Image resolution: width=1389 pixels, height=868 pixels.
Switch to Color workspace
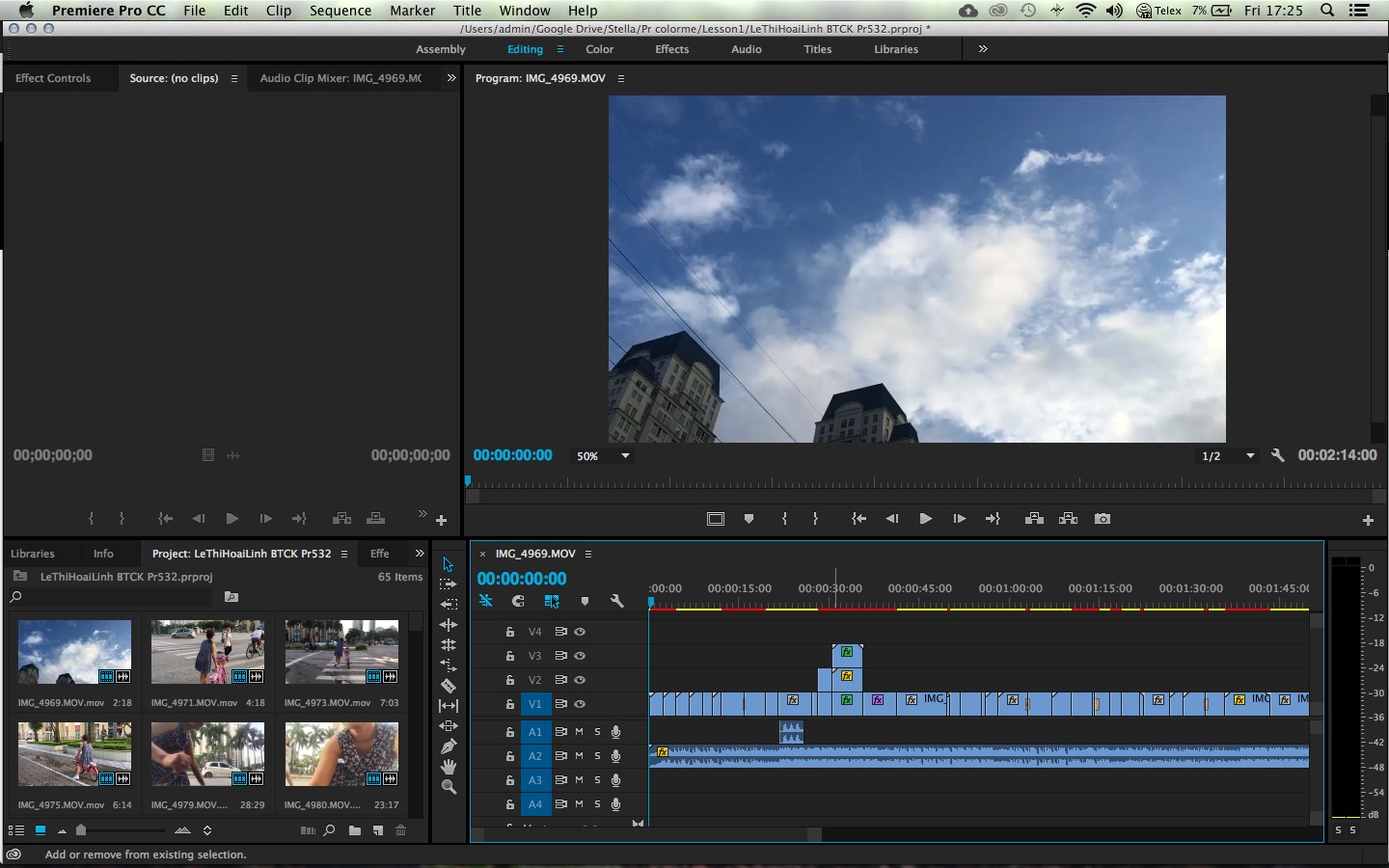tap(599, 49)
